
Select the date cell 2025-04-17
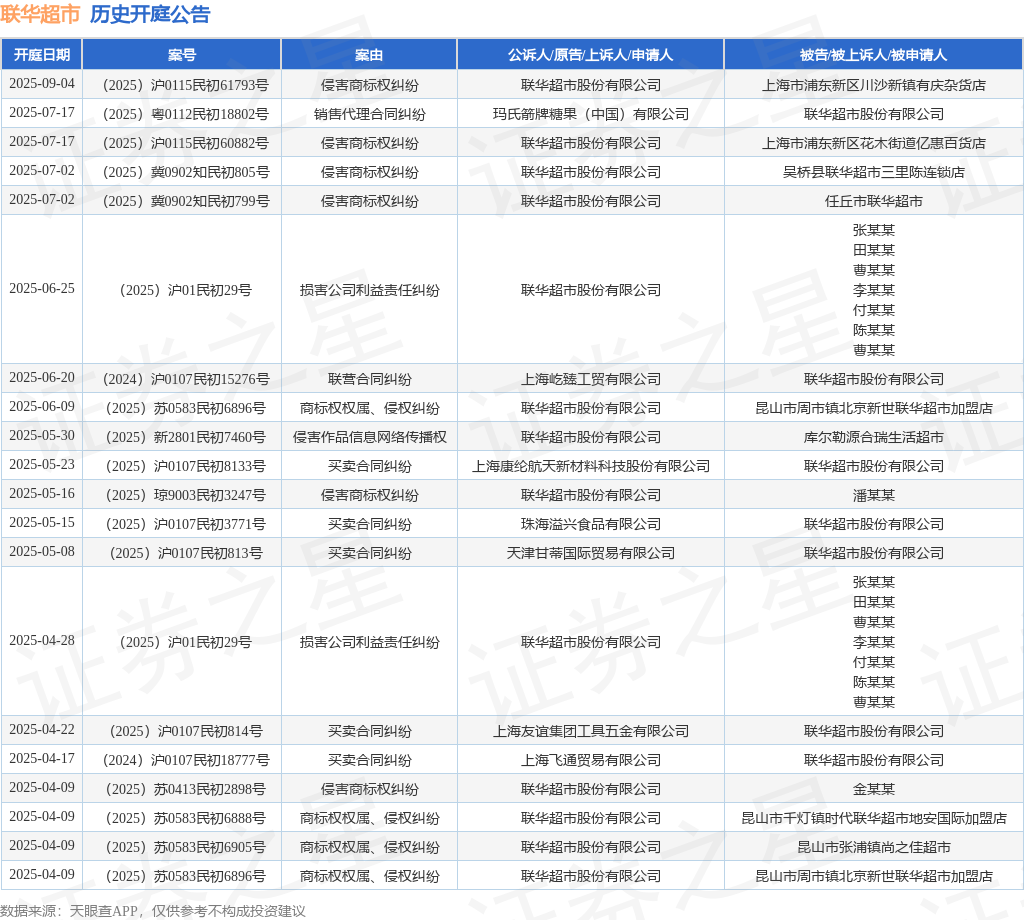coord(42,759)
